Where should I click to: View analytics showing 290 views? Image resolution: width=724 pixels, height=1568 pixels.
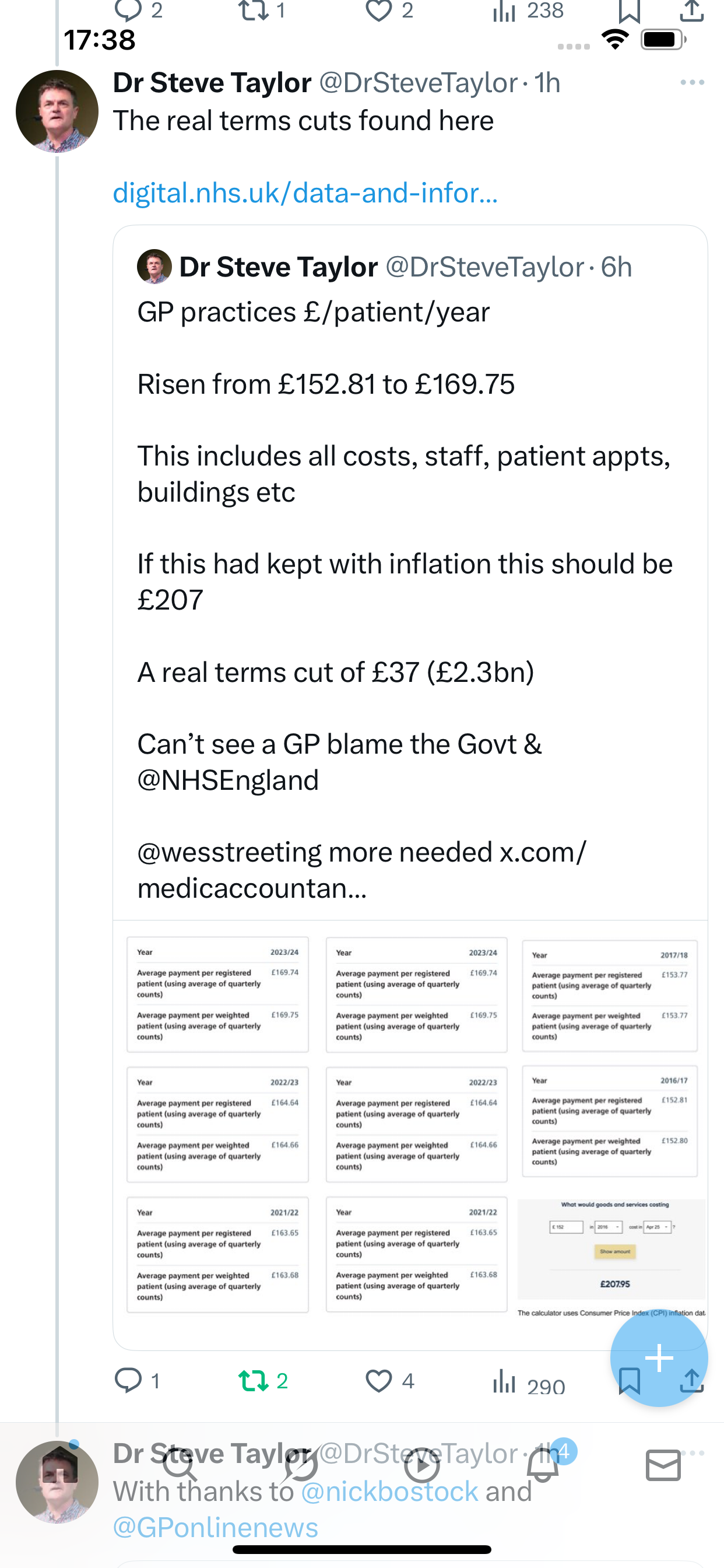pyautogui.click(x=529, y=1382)
